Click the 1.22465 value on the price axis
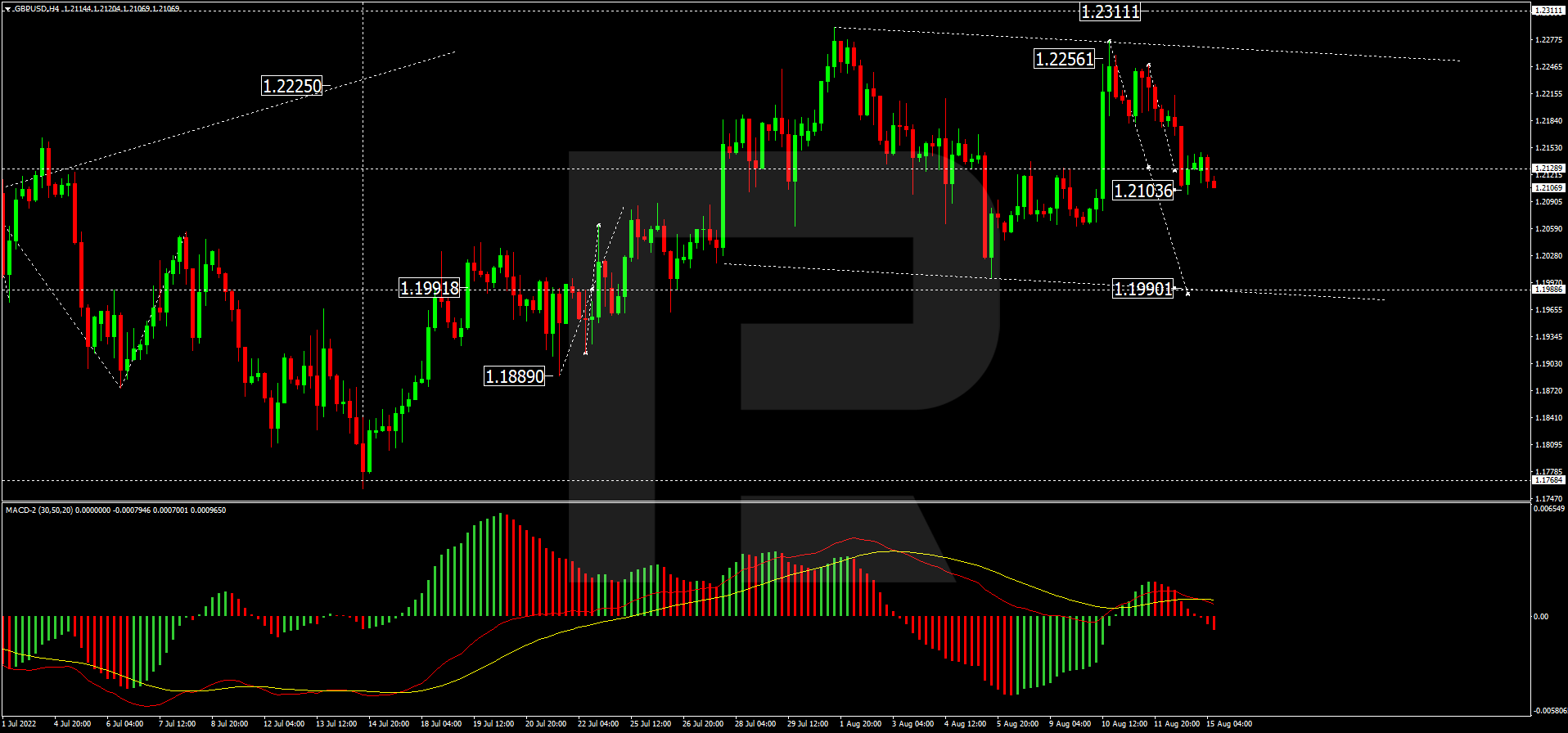 [x=1549, y=67]
